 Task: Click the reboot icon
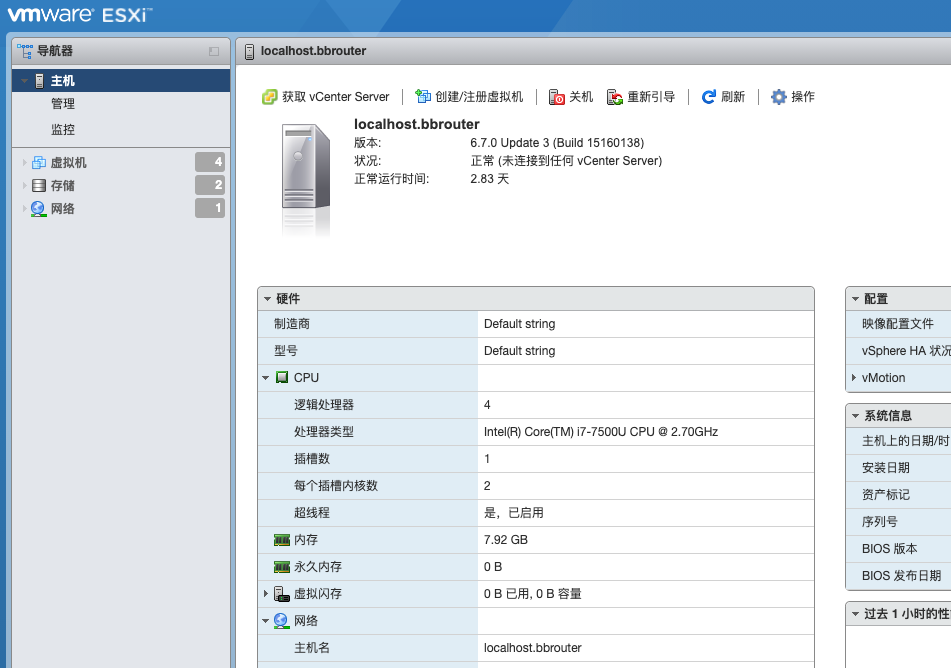click(614, 97)
